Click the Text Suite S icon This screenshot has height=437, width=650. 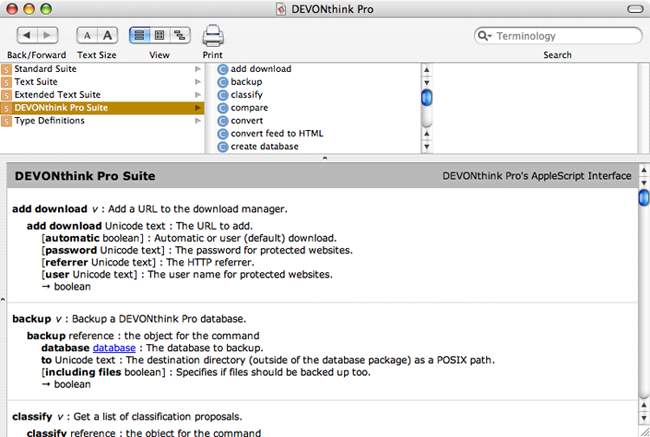coord(6,82)
